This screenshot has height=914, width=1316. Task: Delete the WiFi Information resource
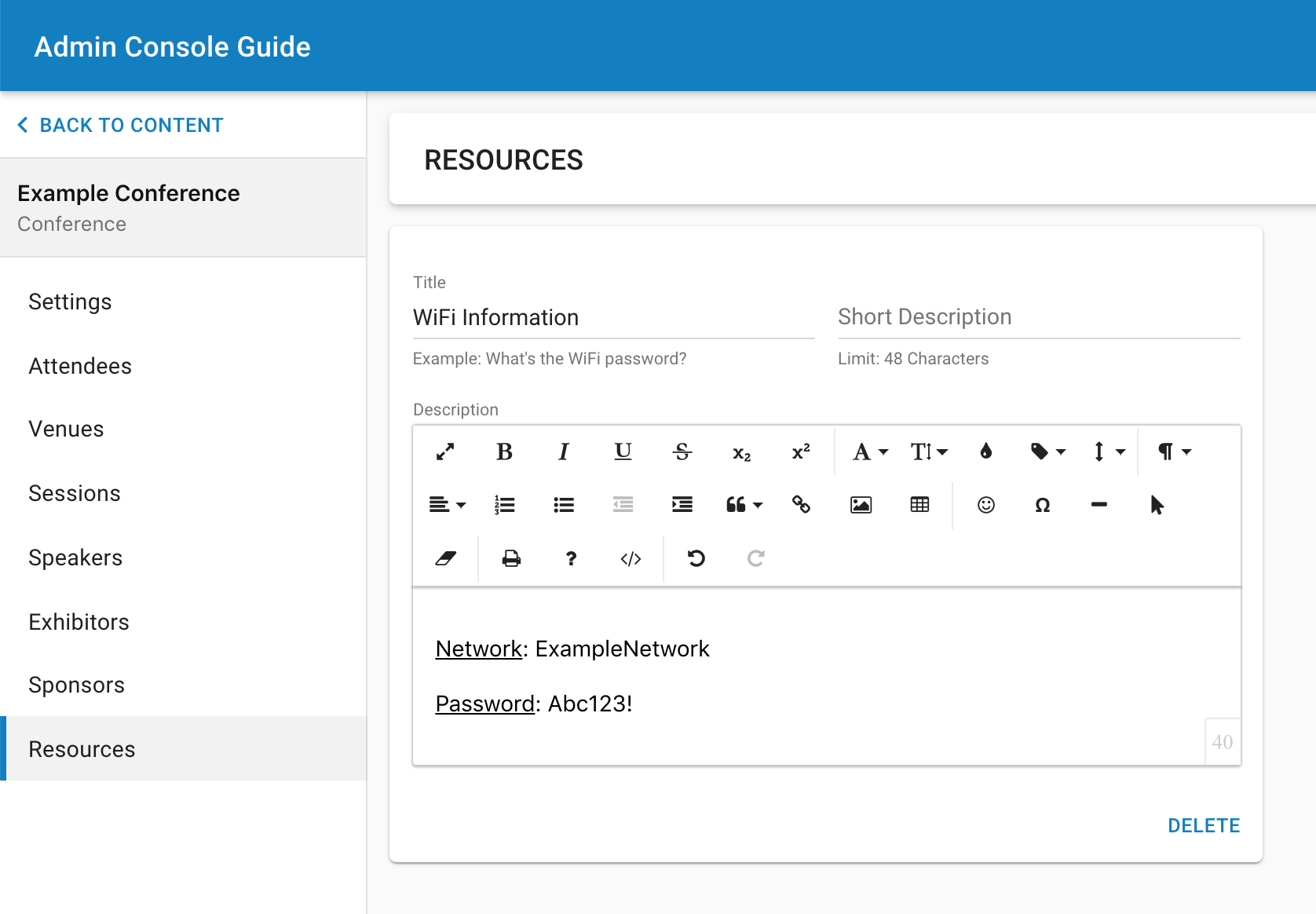1204,826
